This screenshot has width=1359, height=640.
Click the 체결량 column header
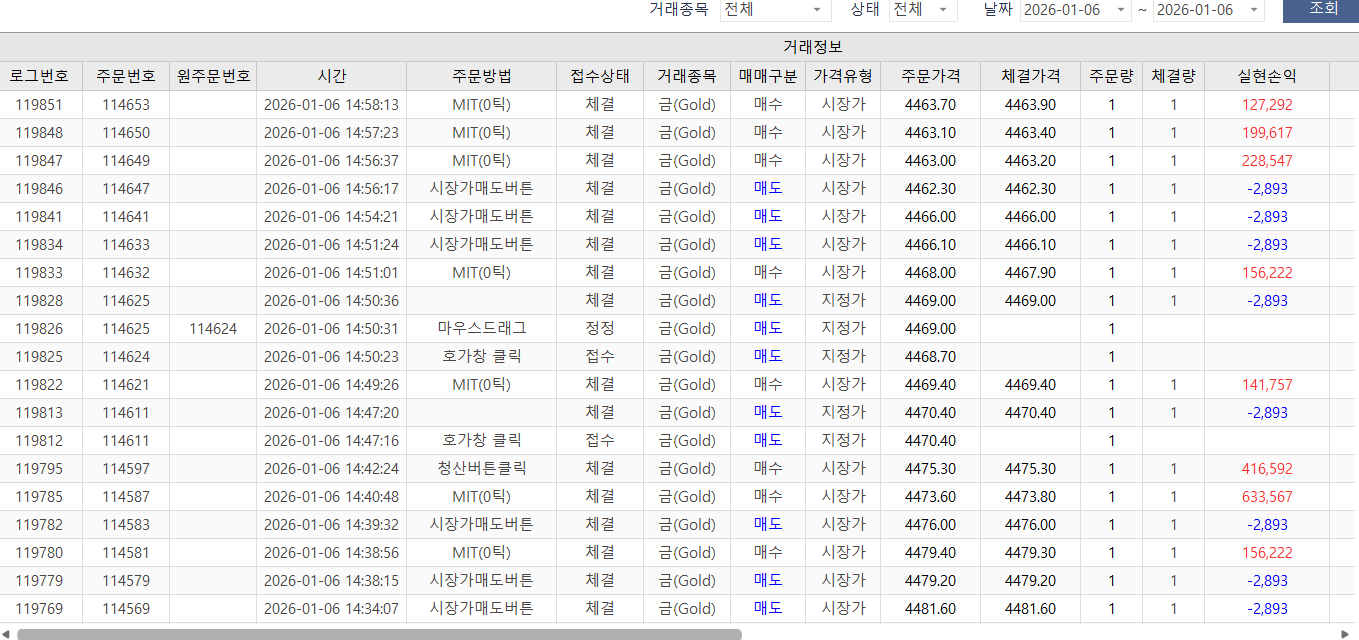pos(1173,76)
